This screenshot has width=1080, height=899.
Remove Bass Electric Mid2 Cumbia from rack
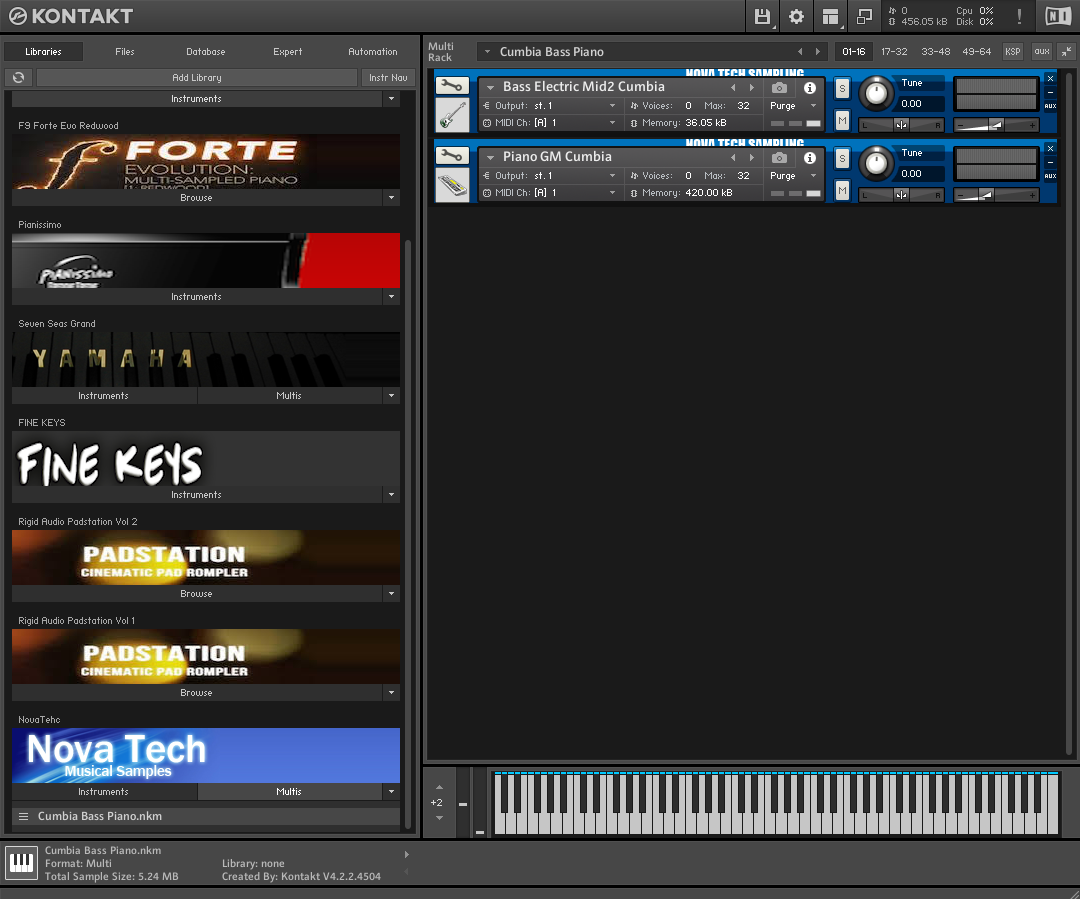click(x=1050, y=79)
